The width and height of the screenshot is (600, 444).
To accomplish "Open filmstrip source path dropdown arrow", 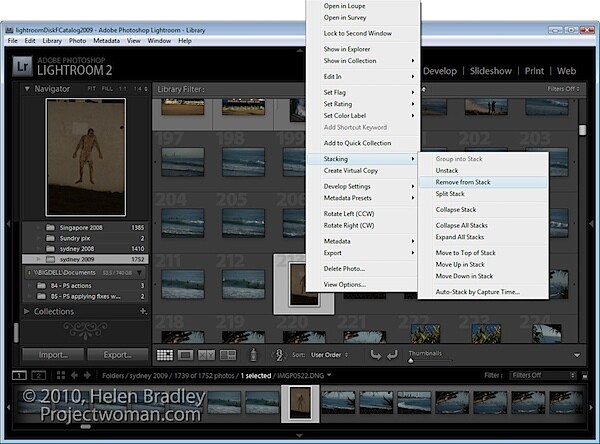I will [x=329, y=375].
